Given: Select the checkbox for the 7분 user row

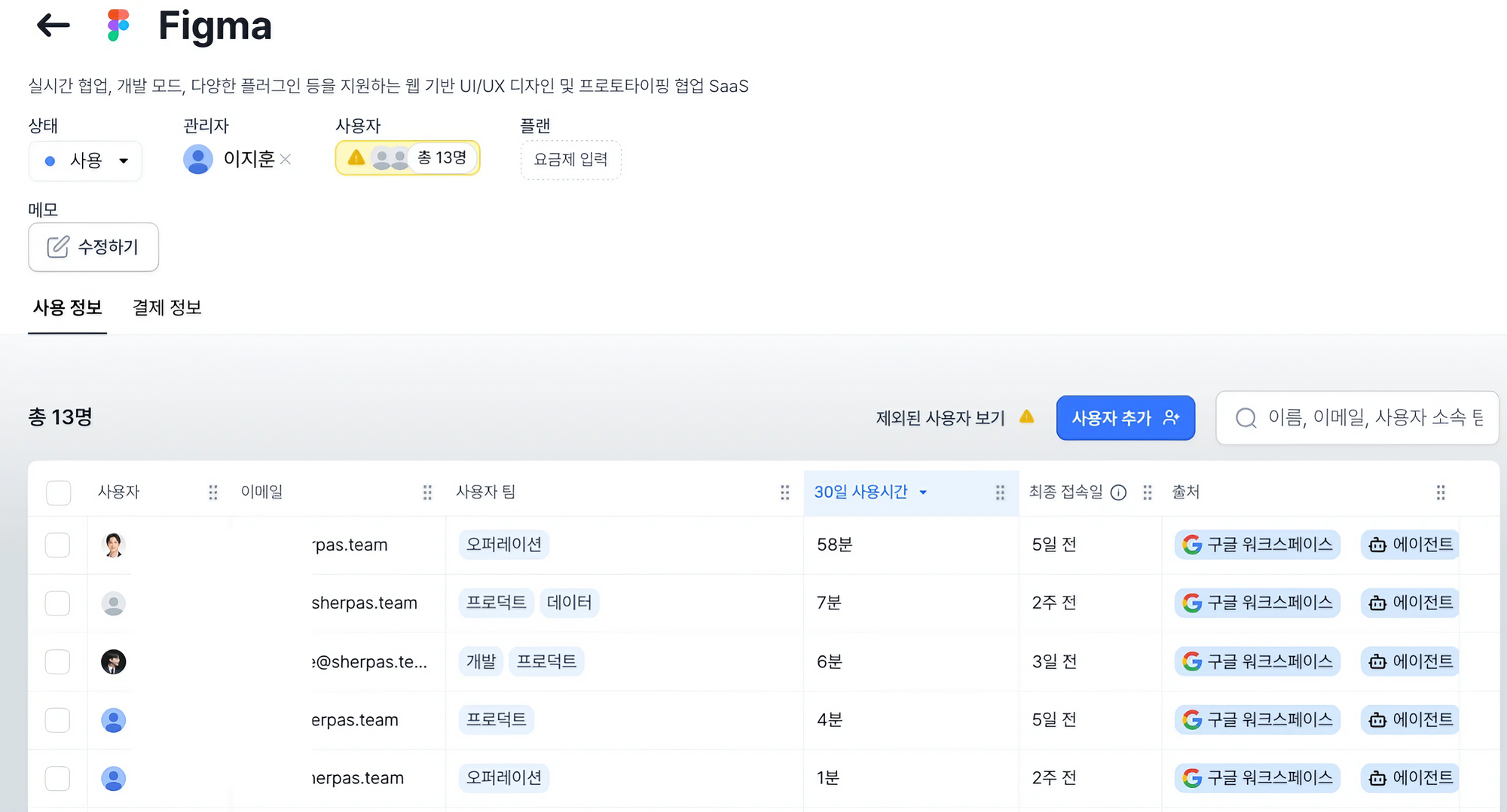Looking at the screenshot, I should (58, 603).
